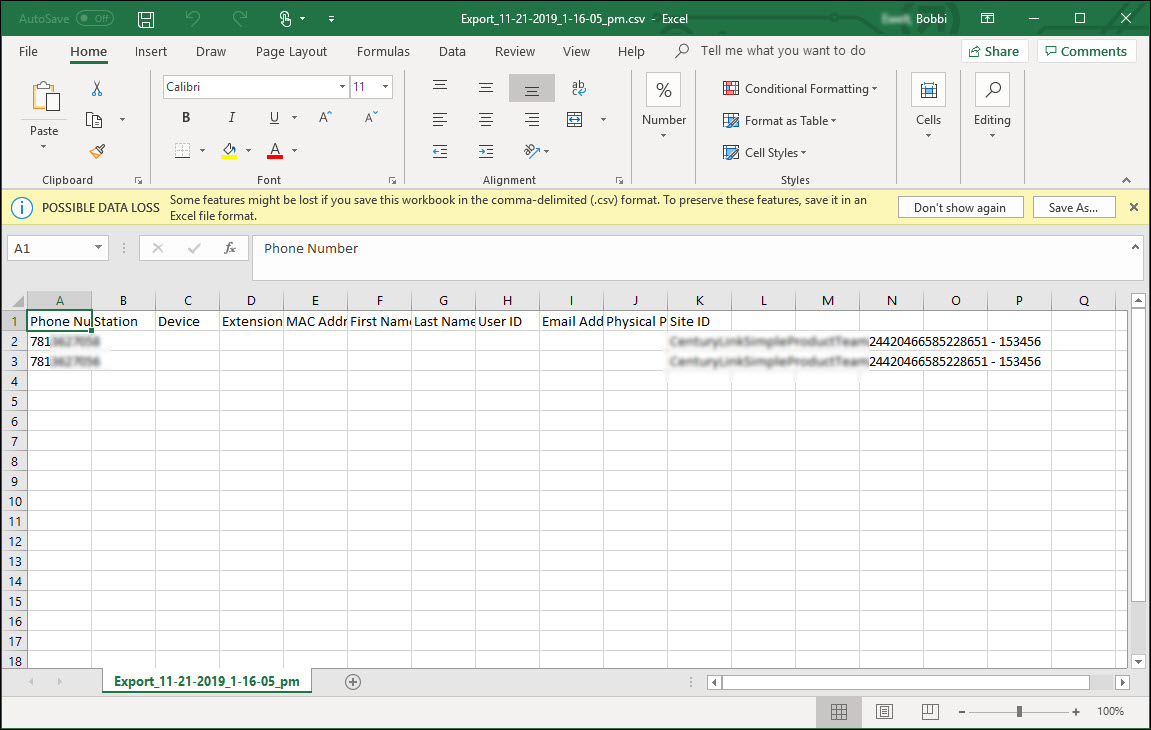
Task: Click the Save As... button
Action: (1073, 207)
